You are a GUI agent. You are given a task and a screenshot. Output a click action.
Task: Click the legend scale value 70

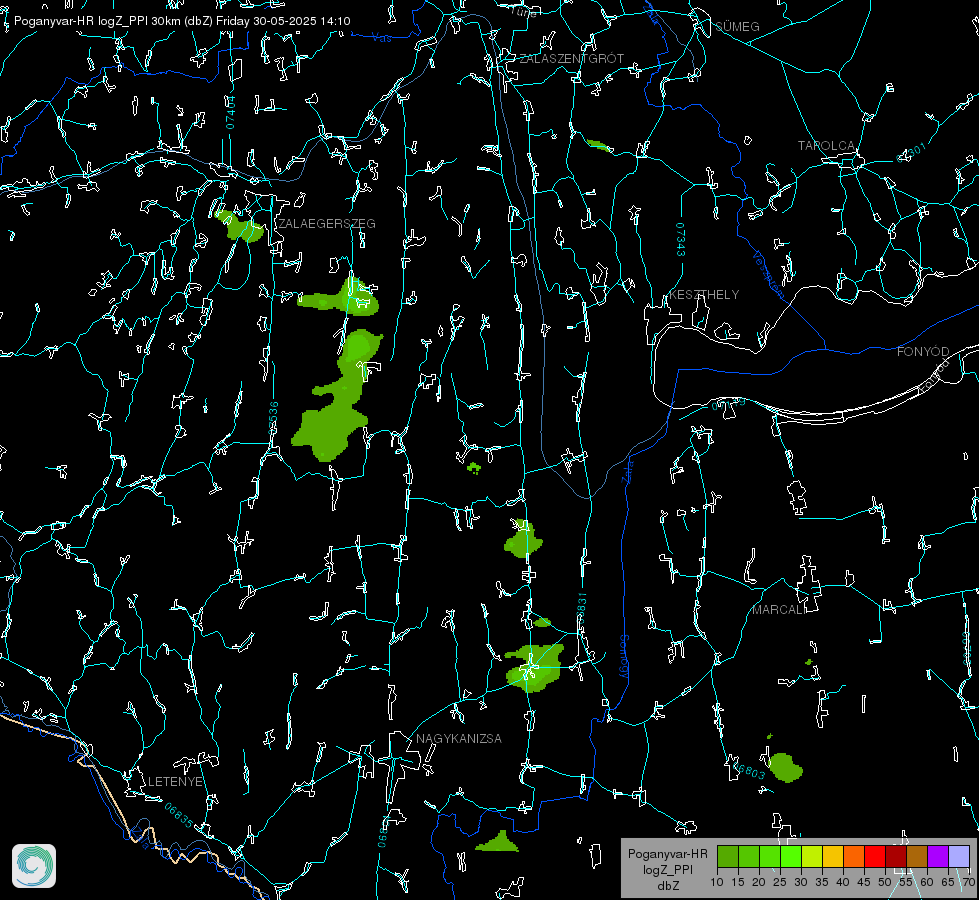tap(969, 882)
